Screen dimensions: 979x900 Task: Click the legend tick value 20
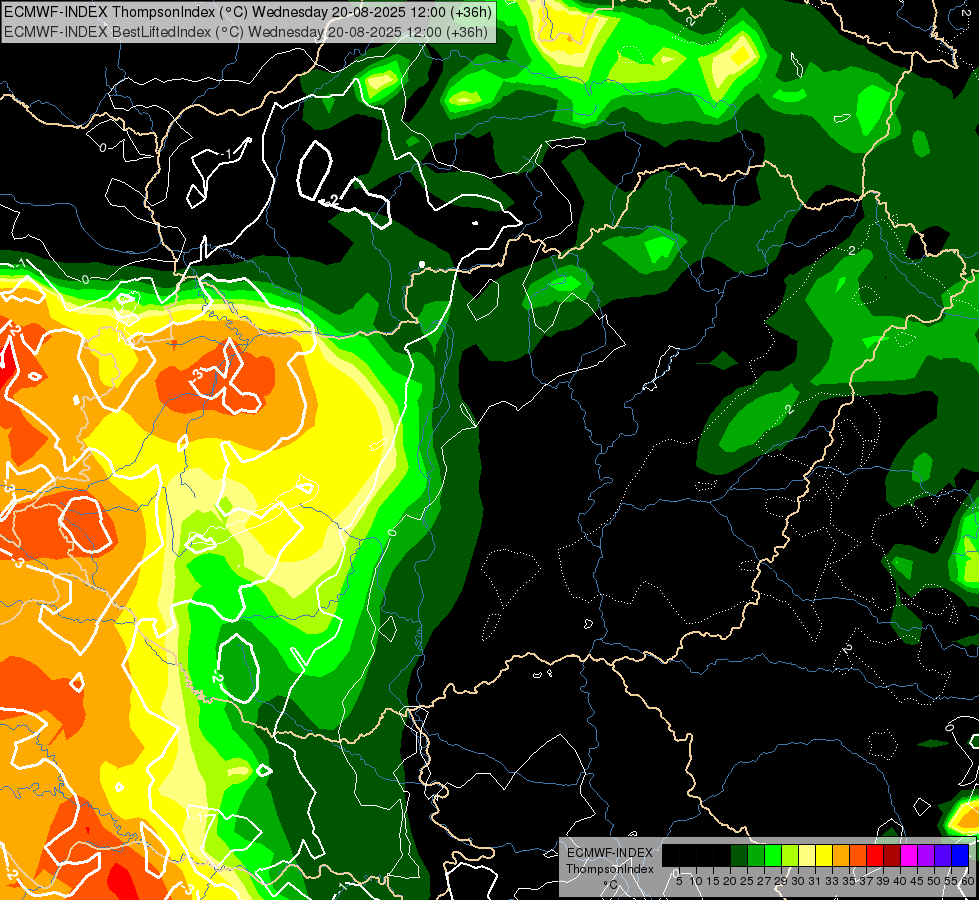point(730,881)
